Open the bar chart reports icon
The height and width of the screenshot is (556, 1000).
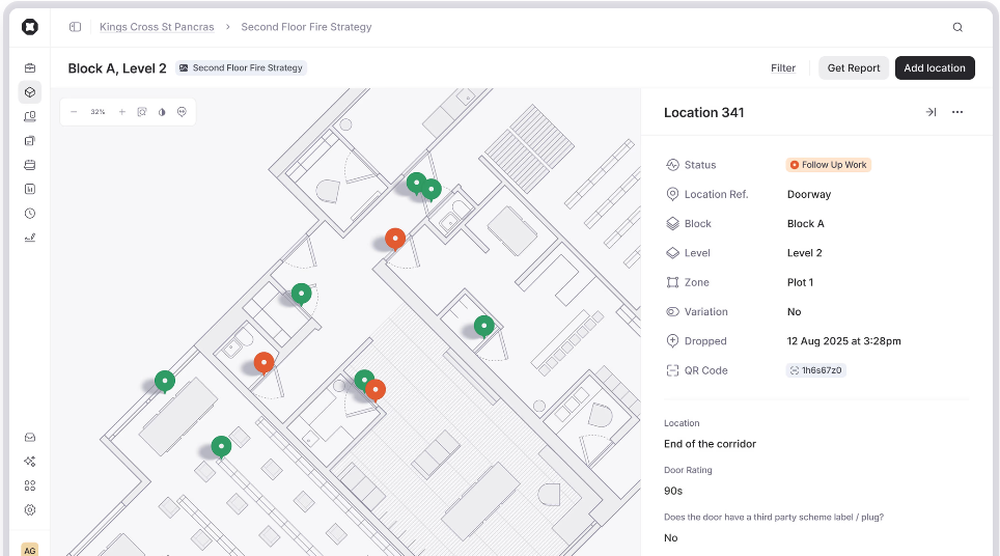30,189
